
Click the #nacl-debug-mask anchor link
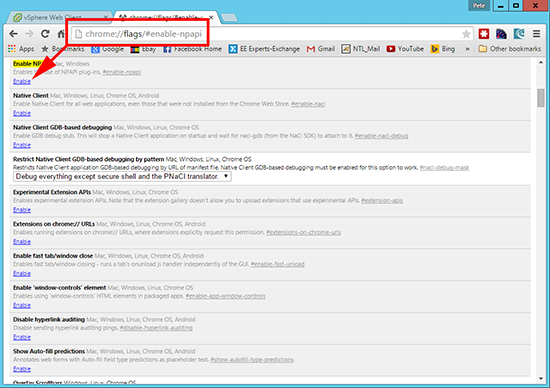coord(444,168)
